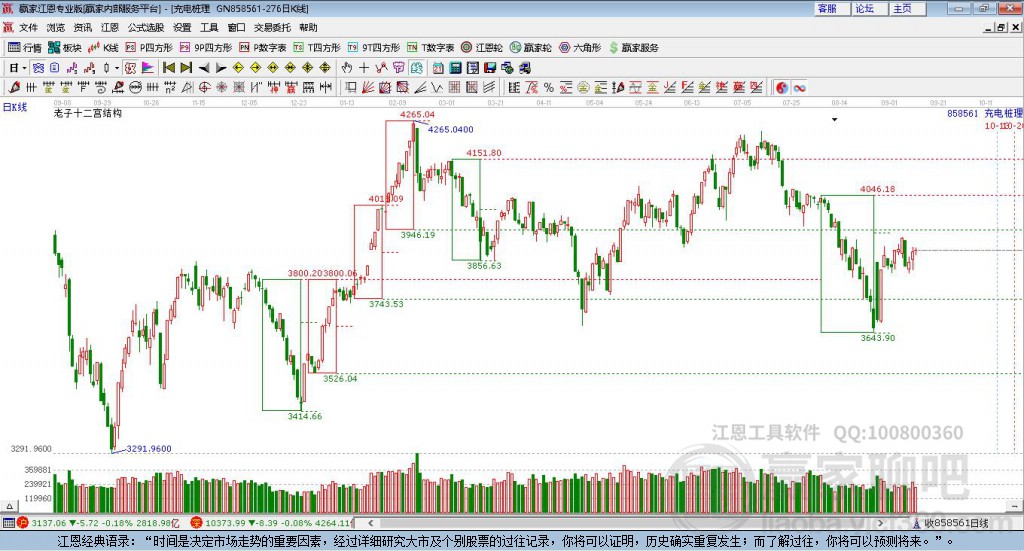
Task: Click the 4151.80 resistance level label
Action: [484, 153]
